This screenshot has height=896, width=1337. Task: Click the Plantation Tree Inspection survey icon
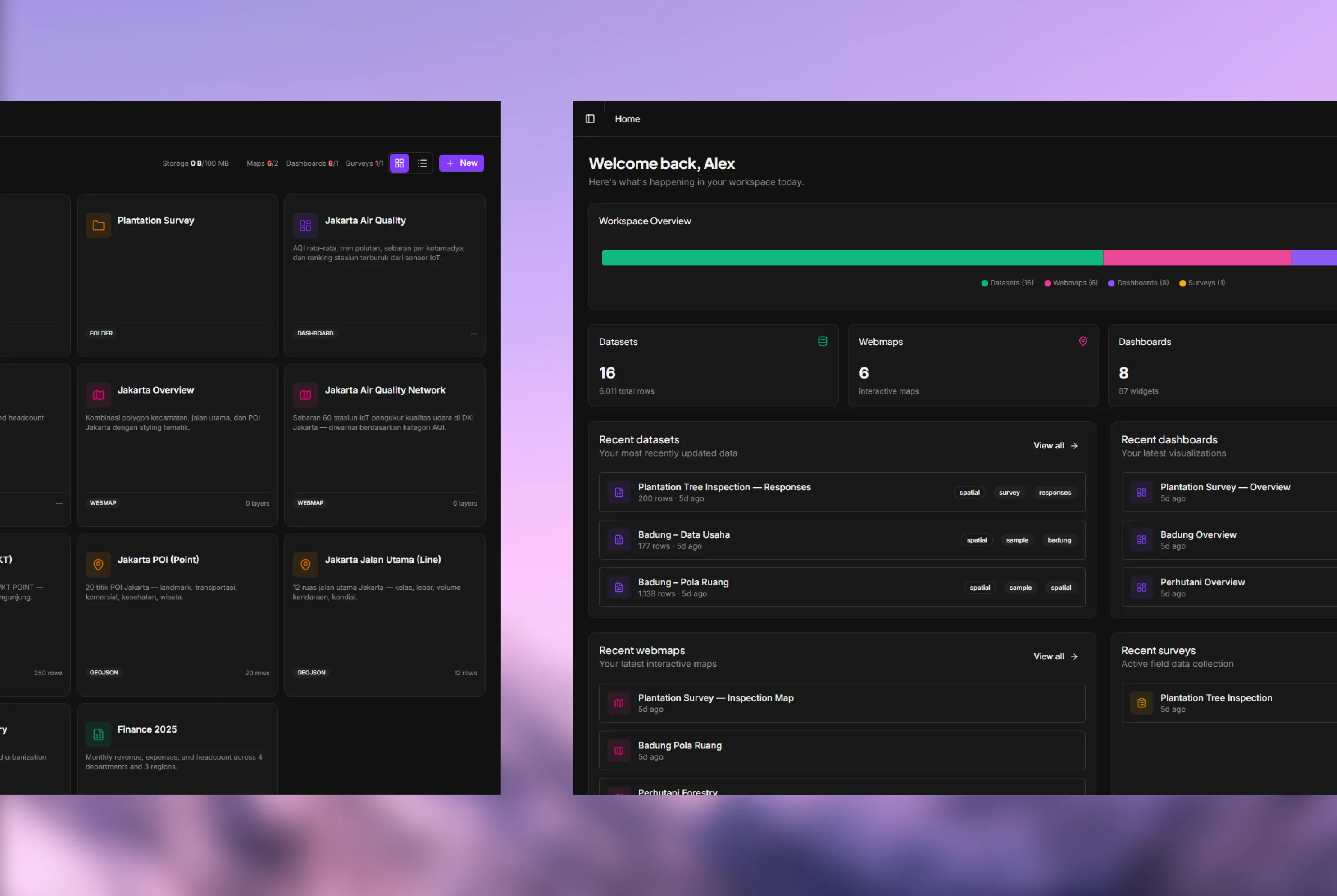click(1141, 703)
